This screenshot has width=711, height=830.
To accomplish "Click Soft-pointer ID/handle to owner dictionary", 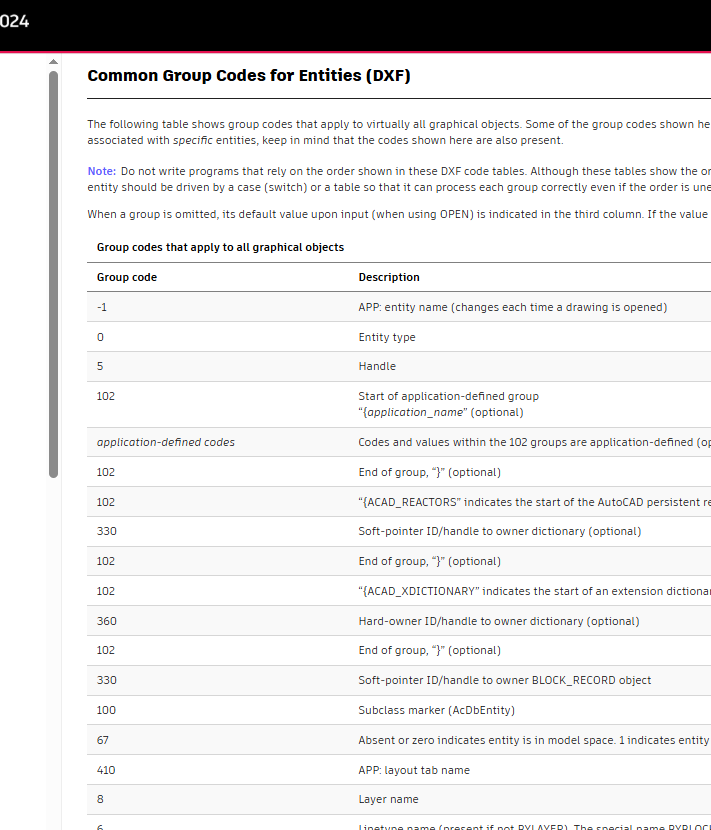I will coord(499,531).
